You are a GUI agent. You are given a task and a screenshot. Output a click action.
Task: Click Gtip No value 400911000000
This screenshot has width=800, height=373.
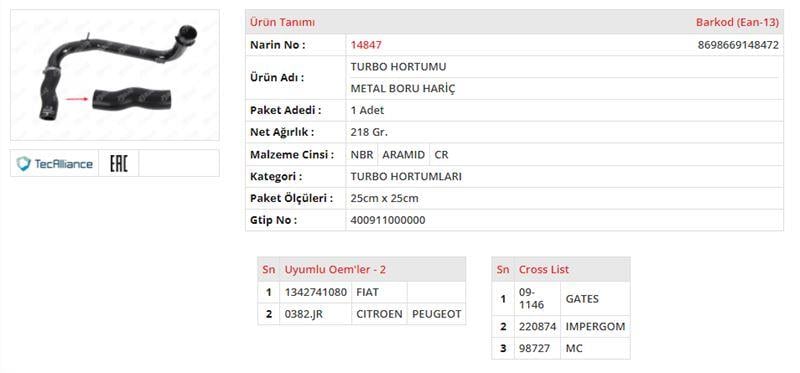388,220
